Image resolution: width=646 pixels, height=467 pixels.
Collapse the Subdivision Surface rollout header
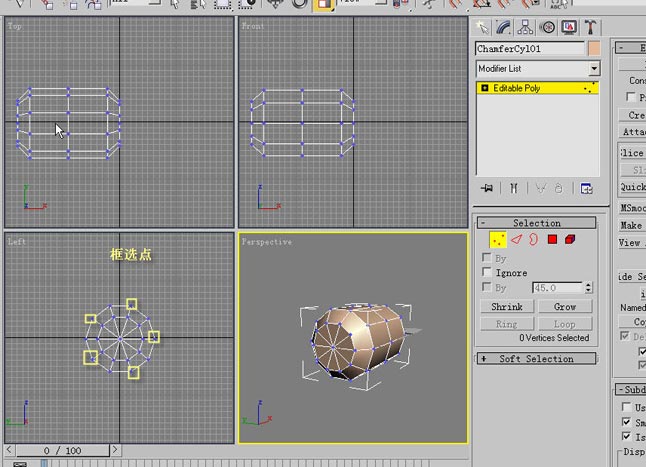[x=631, y=390]
